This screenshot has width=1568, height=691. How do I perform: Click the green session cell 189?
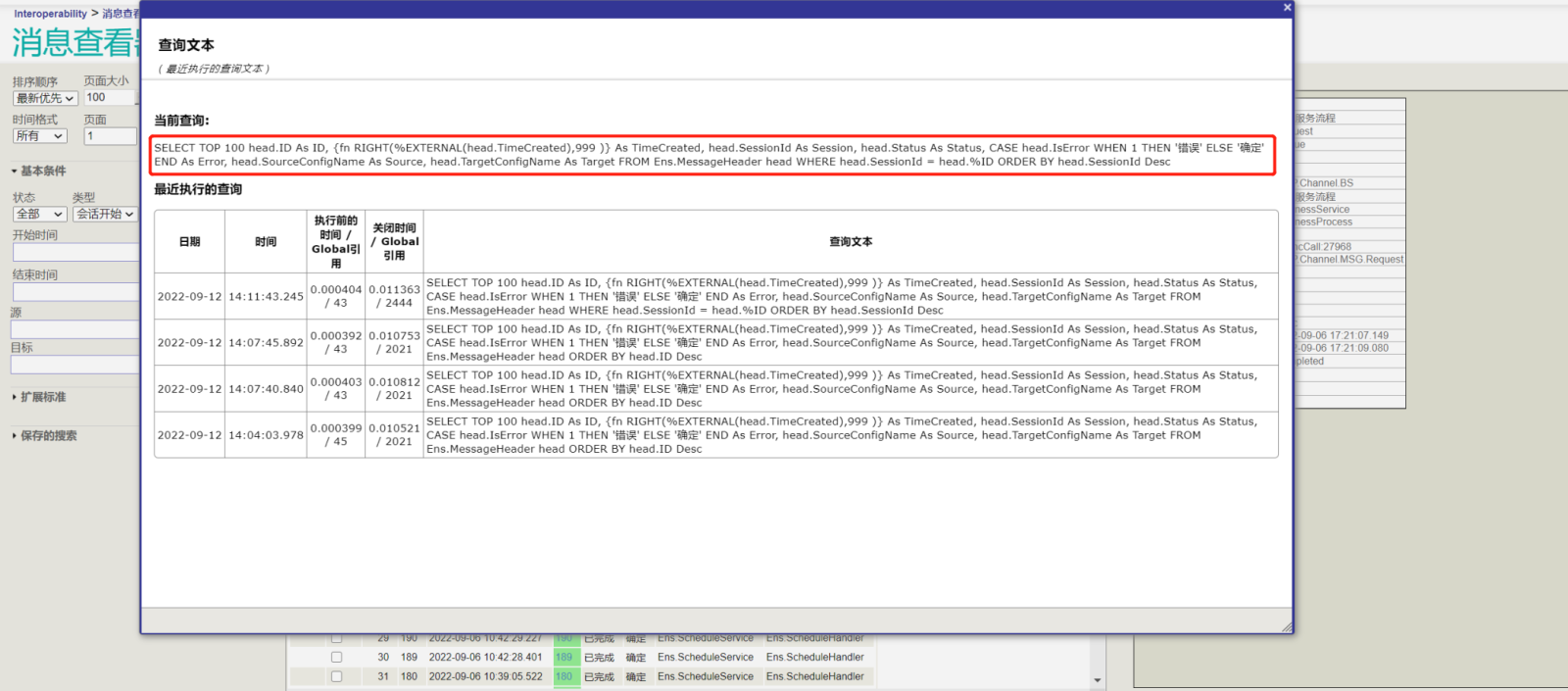[x=564, y=658]
